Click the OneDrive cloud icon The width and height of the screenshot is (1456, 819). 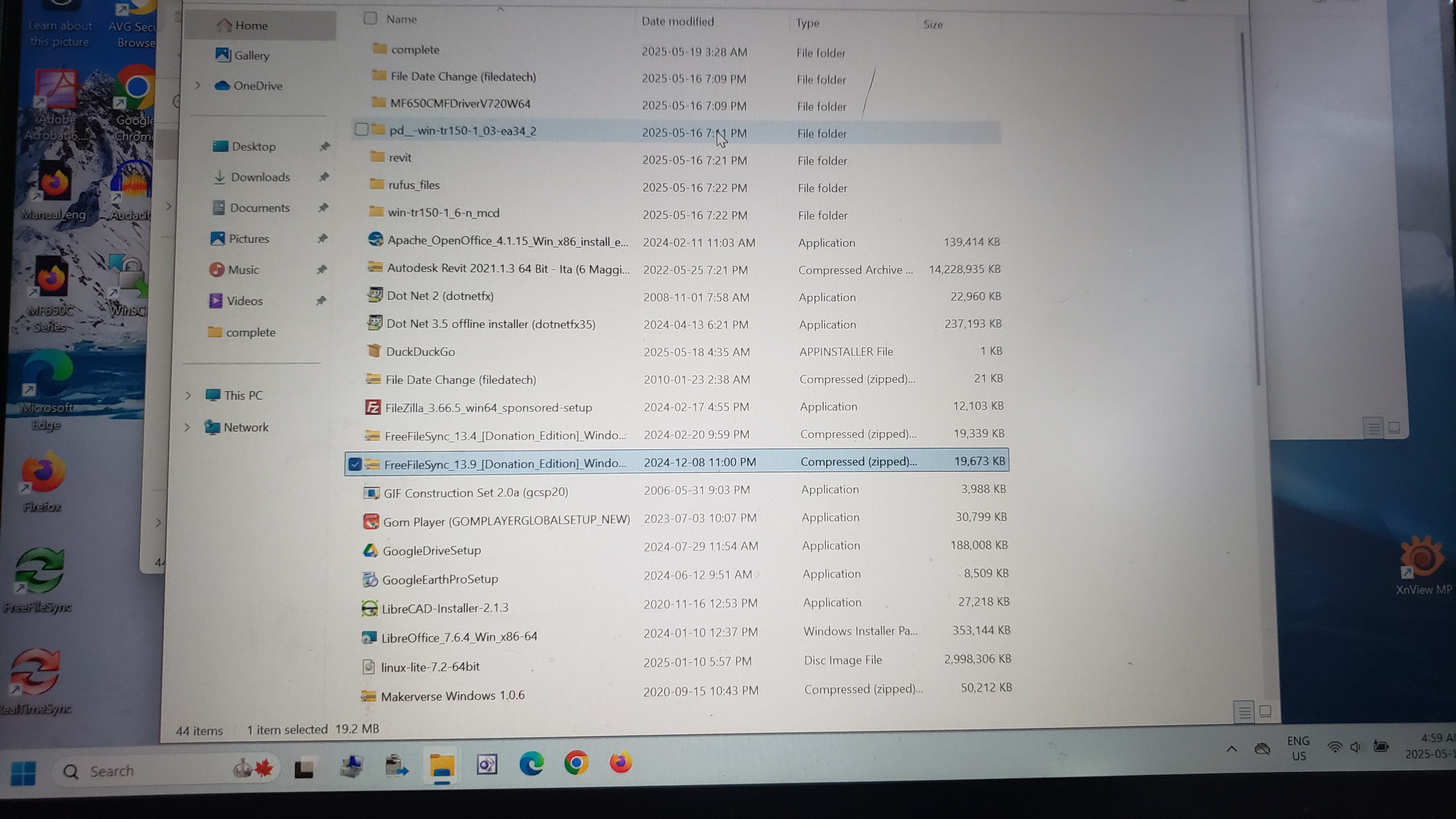click(222, 85)
